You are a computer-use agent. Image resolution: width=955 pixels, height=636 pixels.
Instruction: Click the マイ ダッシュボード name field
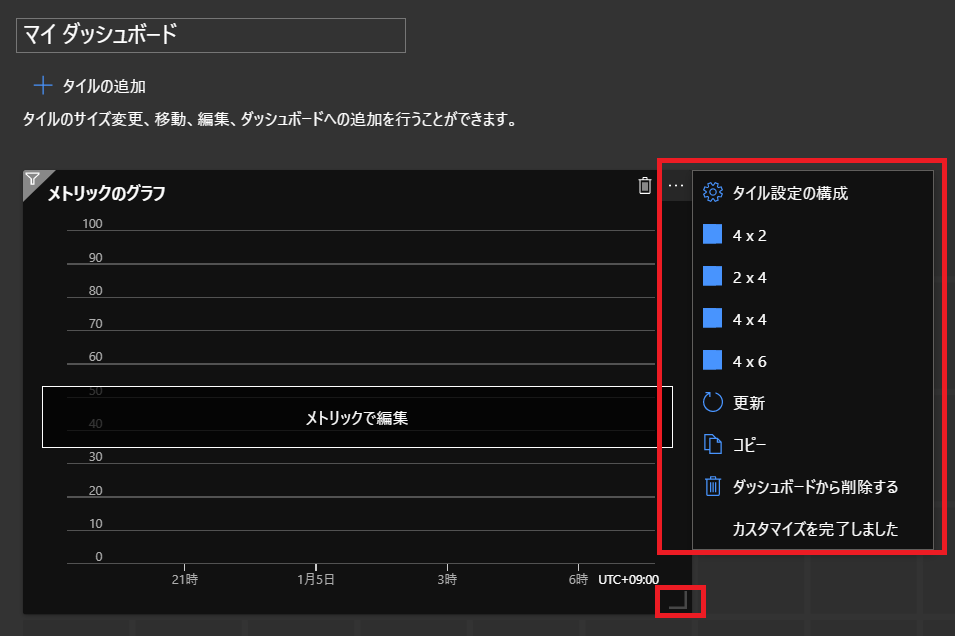[x=211, y=35]
